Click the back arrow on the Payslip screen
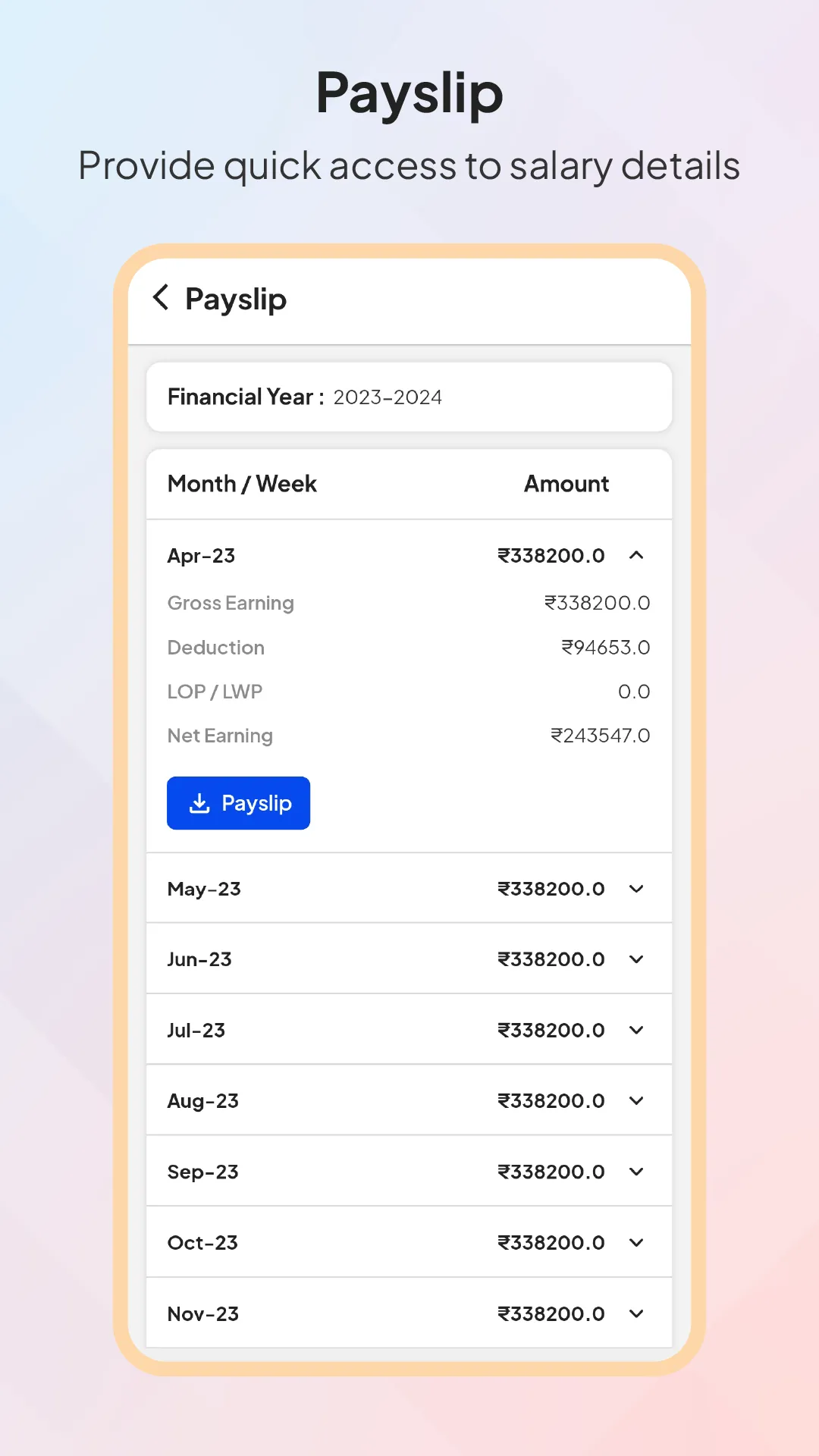 point(161,299)
